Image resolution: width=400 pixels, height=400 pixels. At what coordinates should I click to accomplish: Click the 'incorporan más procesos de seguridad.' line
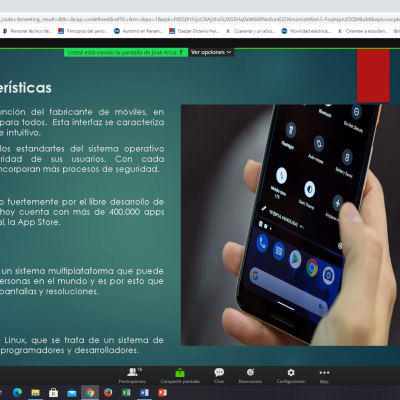click(x=80, y=169)
